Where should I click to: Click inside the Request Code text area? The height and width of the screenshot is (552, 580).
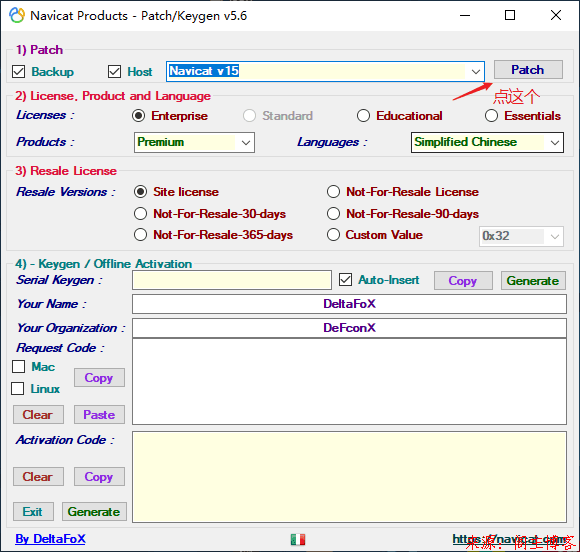click(349, 381)
